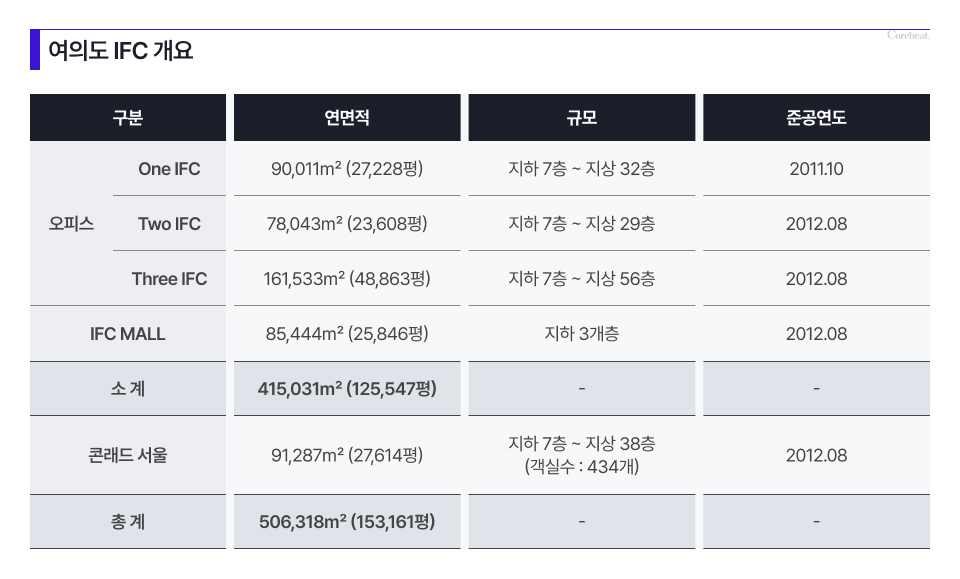Select the 415,031m² subtotal area value
The image size is (960, 579).
[x=347, y=389]
